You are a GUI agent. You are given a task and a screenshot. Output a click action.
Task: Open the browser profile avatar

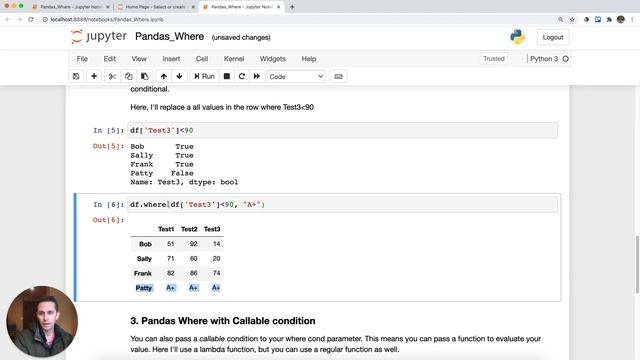point(621,19)
